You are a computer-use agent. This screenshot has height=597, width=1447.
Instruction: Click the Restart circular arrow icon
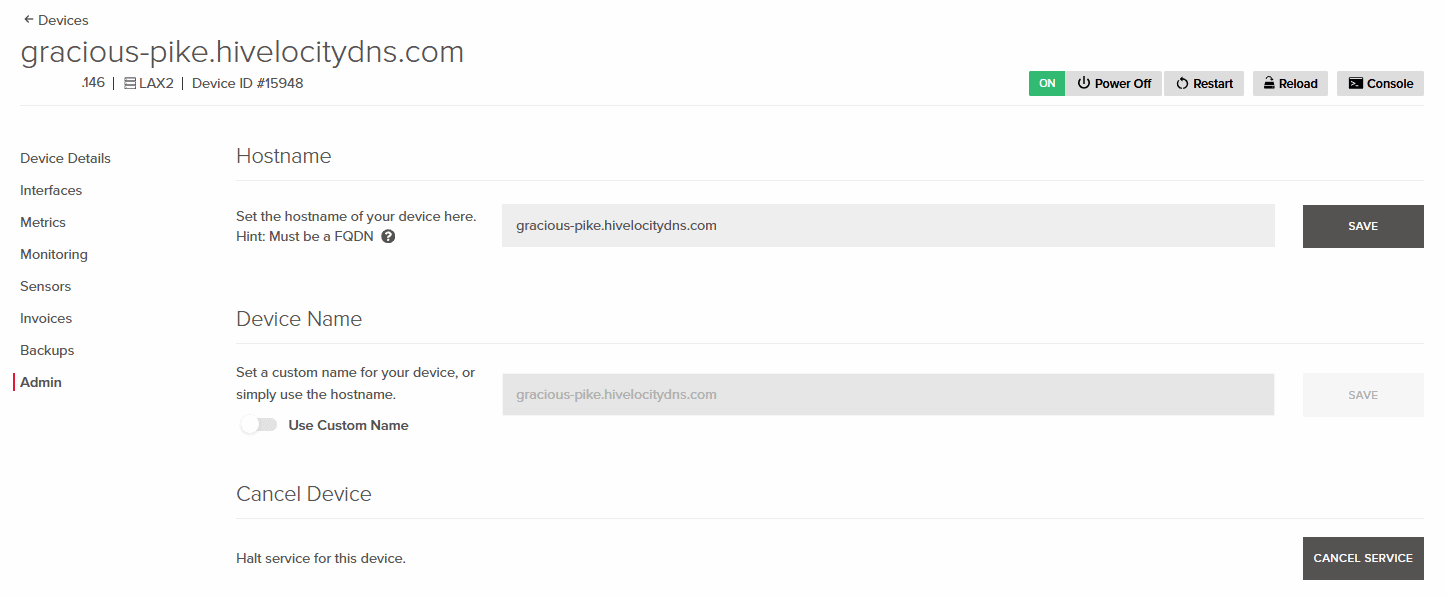point(1182,84)
